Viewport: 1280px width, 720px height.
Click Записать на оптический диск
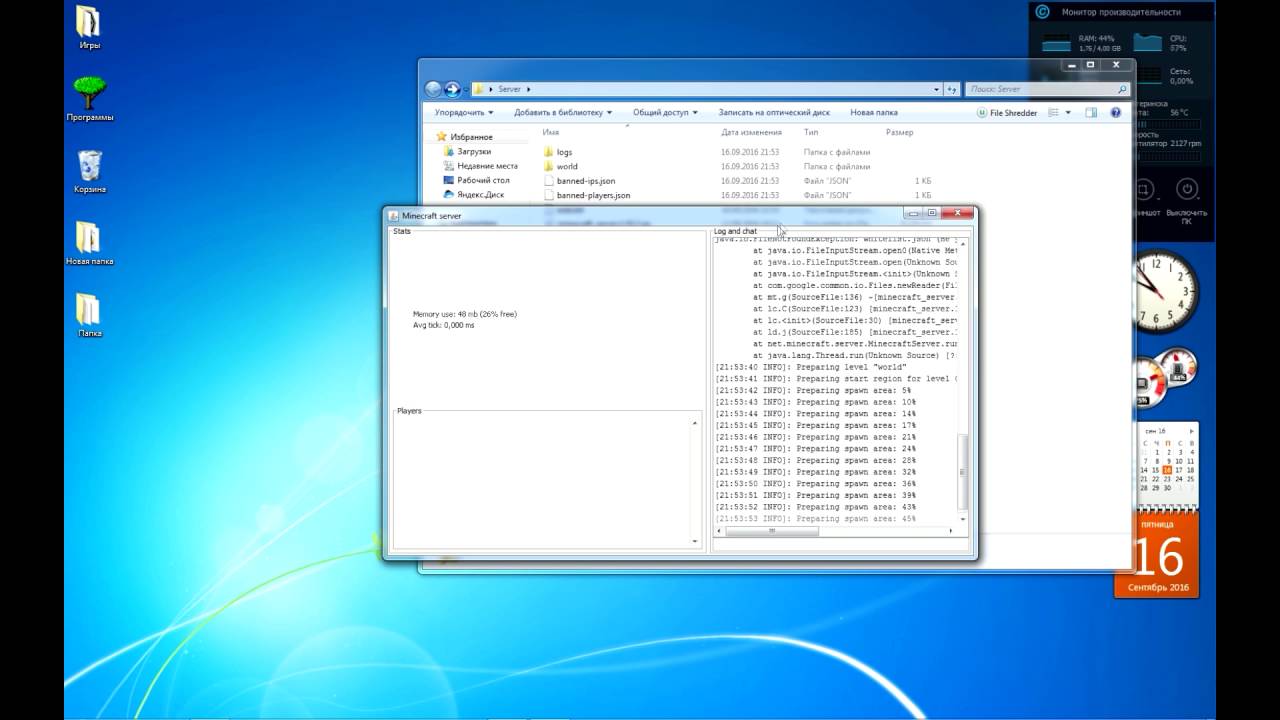coord(774,113)
